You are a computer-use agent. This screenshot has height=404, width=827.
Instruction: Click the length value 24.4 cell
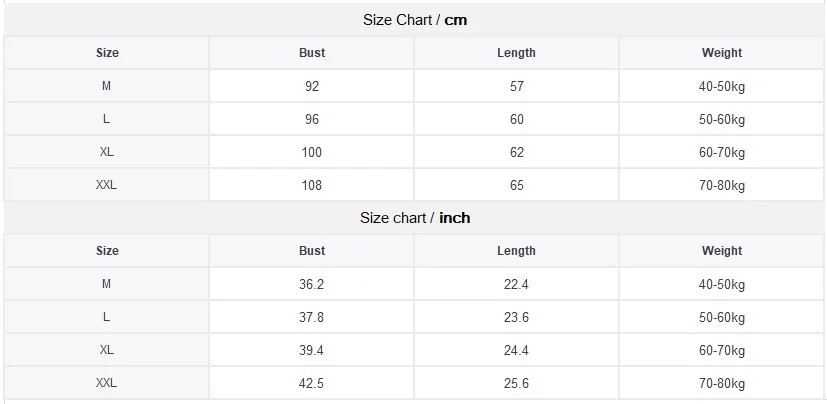517,351
